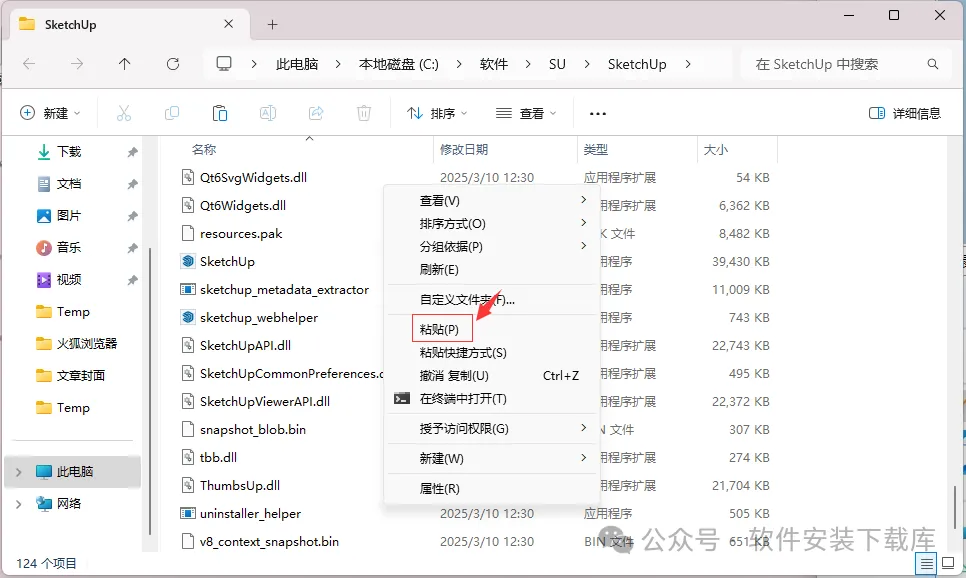Open 新建(W) submenu in context menu
Viewport: 966px width, 578px height.
(492, 458)
